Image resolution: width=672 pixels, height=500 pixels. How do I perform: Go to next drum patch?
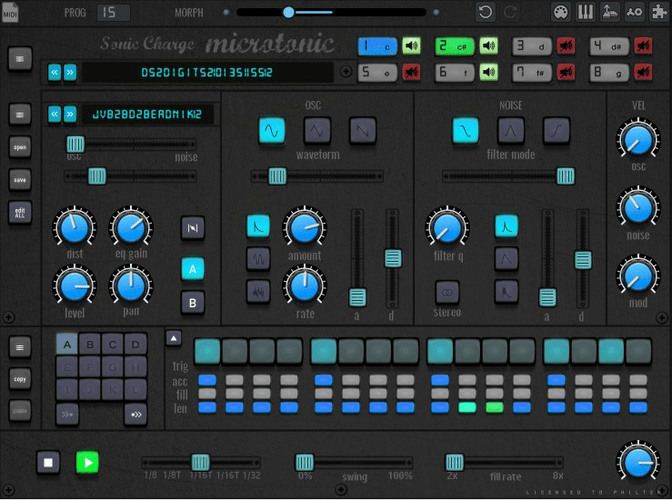coord(70,114)
